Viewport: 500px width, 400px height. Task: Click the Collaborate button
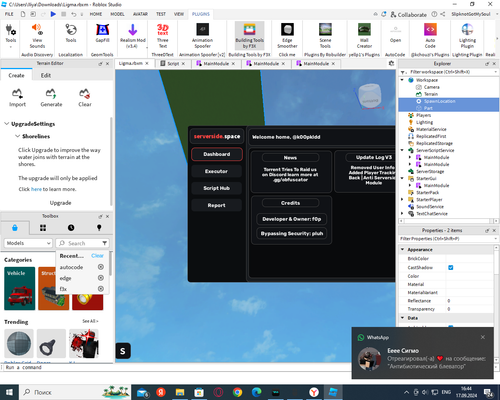409,14
